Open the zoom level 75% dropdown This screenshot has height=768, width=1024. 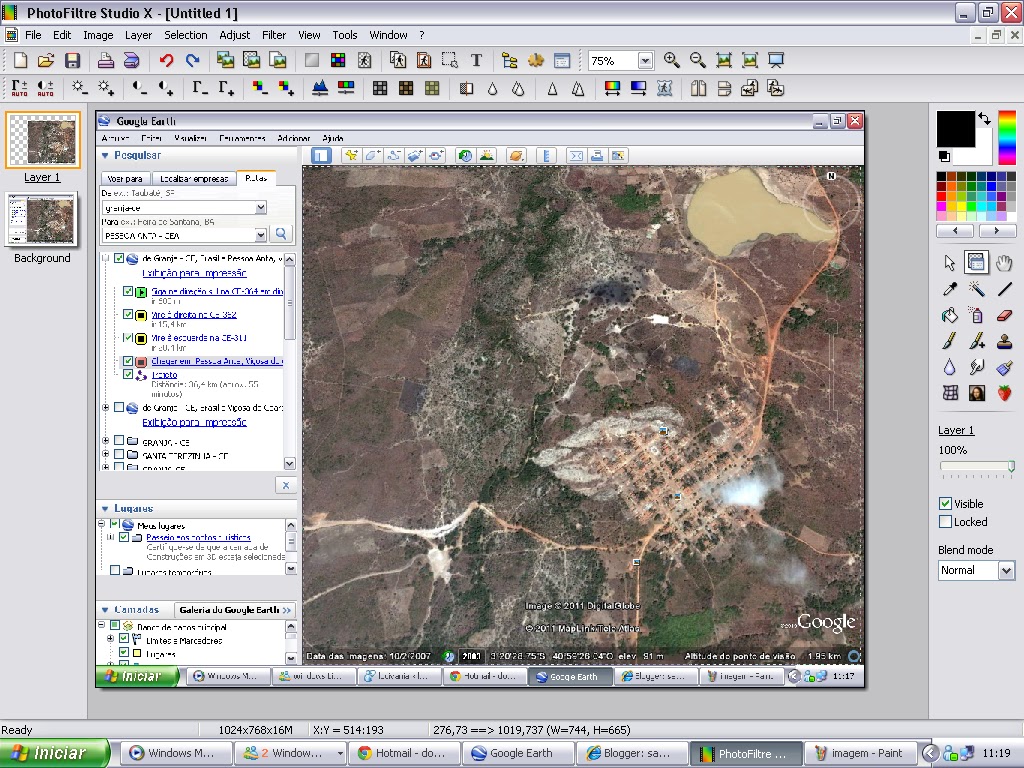pos(645,61)
